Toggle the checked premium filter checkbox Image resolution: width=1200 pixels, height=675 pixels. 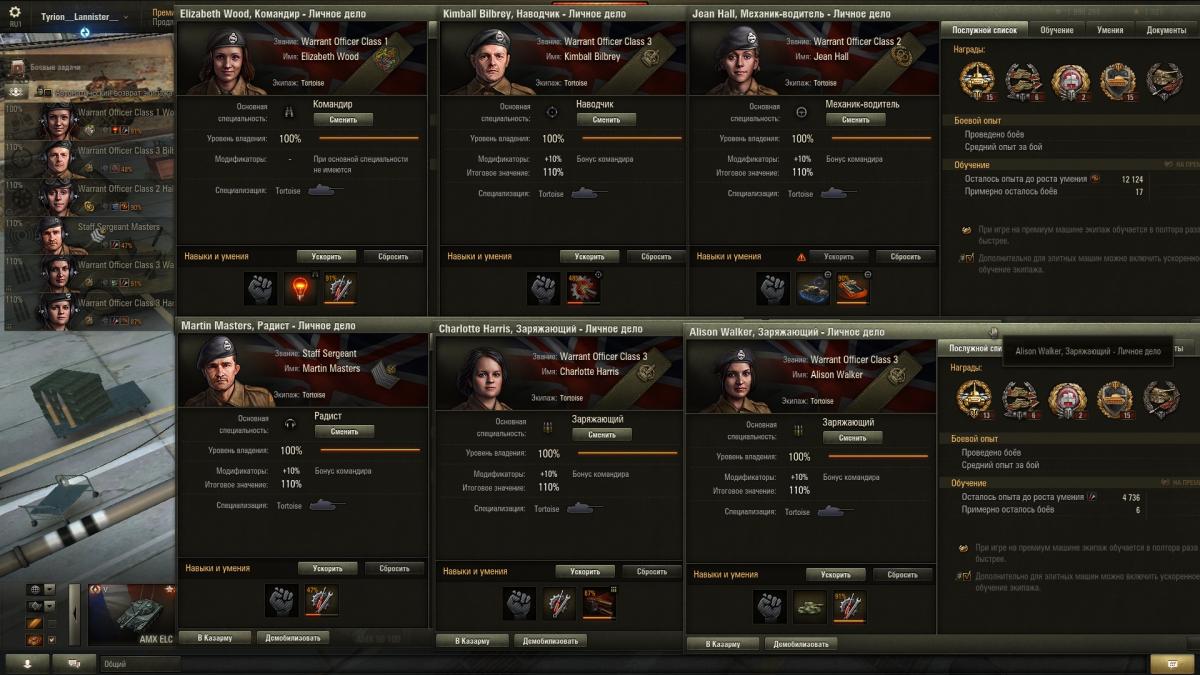(52, 640)
